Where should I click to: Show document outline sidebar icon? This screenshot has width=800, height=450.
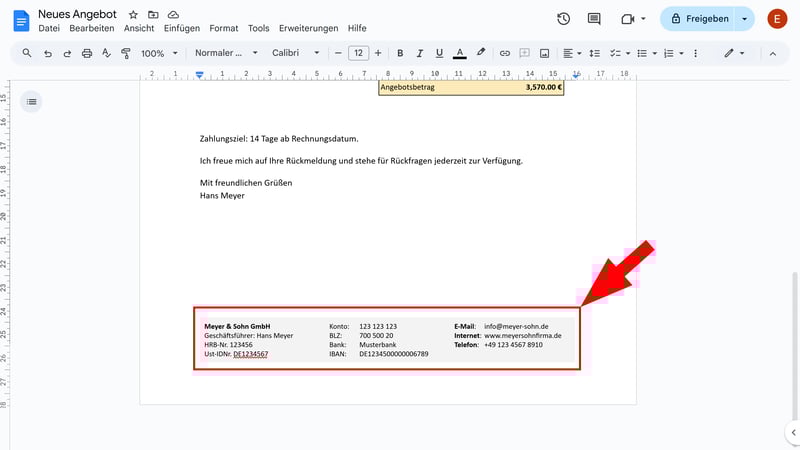(x=31, y=101)
